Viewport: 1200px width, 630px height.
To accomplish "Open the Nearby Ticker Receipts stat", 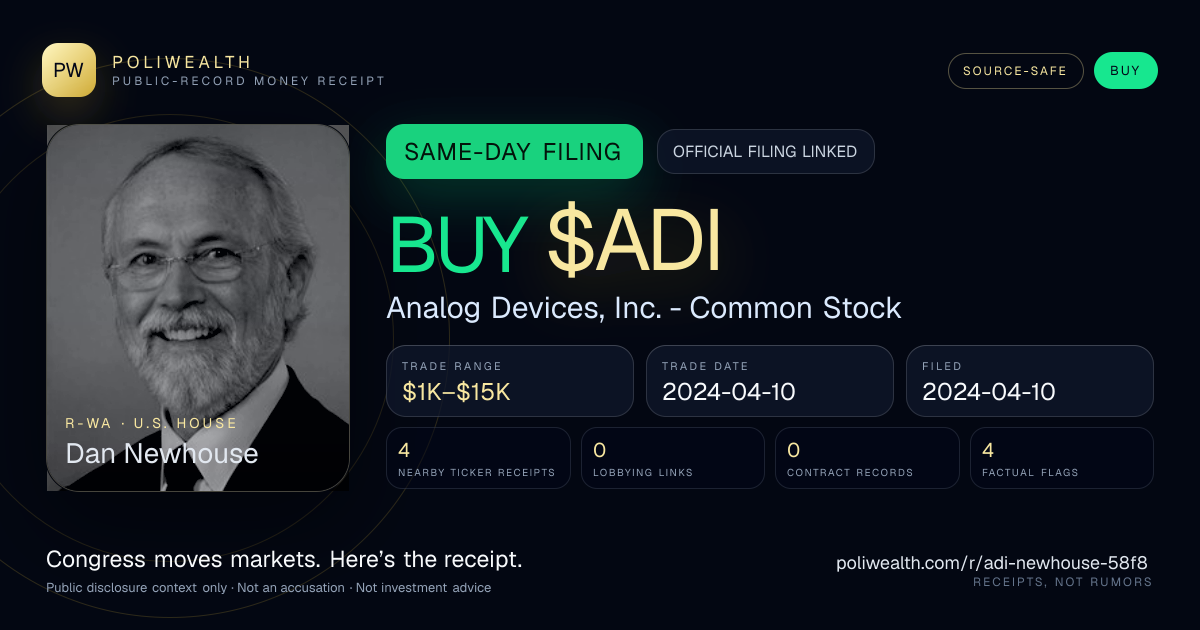I will [478, 458].
